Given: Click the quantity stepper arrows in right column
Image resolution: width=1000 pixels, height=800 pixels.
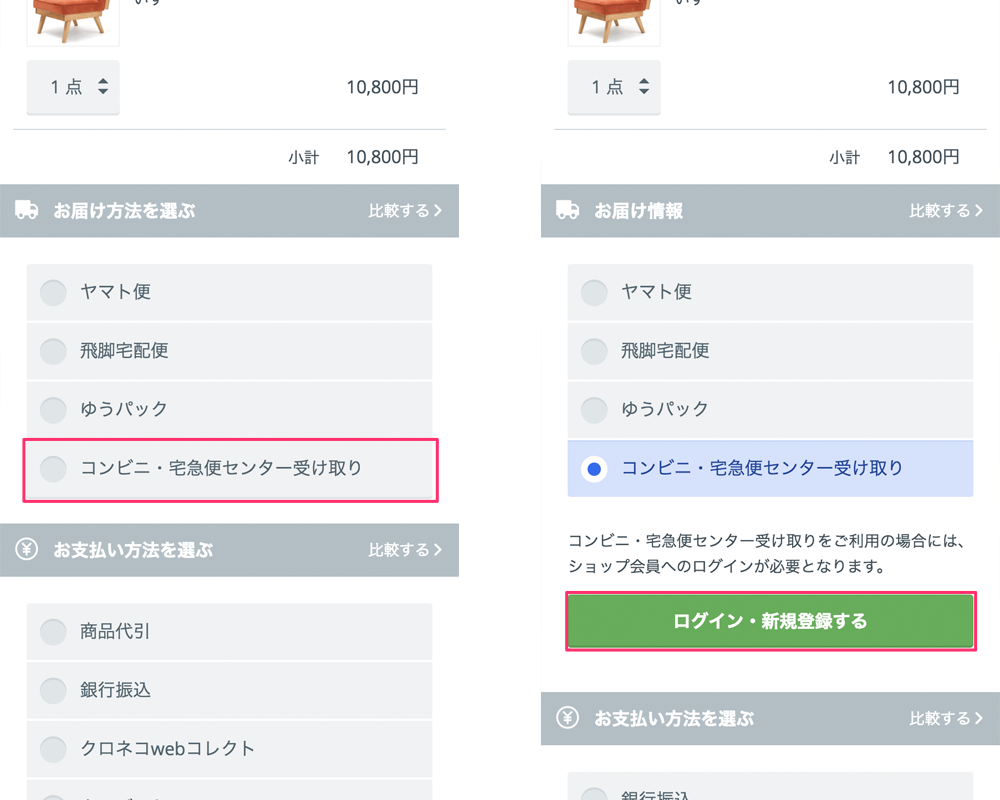Looking at the screenshot, I should click(644, 87).
